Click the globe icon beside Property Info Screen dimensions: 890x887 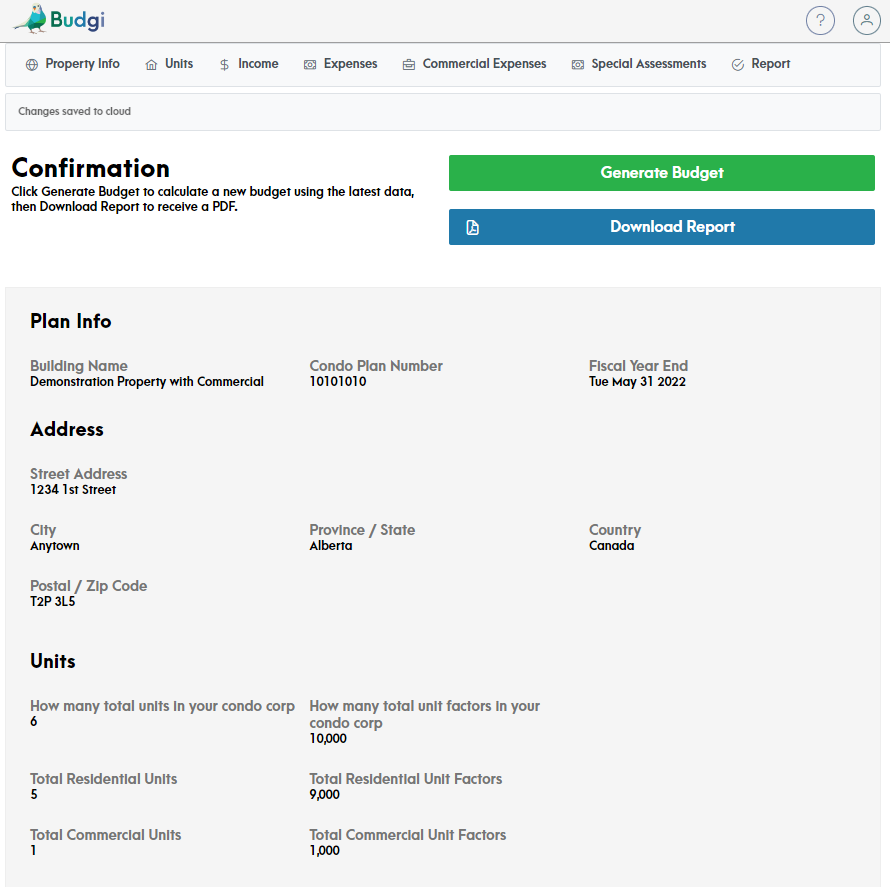click(32, 65)
